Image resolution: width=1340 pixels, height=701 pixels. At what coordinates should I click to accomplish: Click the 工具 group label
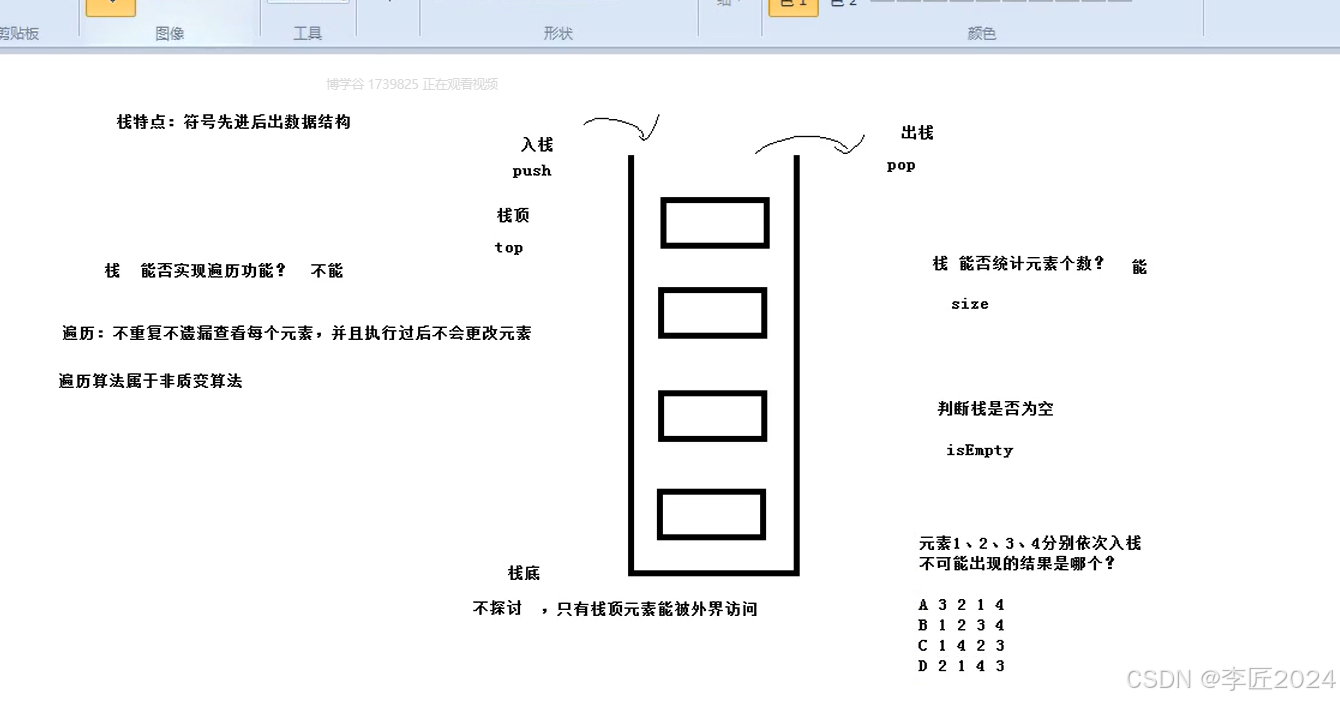pyautogui.click(x=307, y=33)
